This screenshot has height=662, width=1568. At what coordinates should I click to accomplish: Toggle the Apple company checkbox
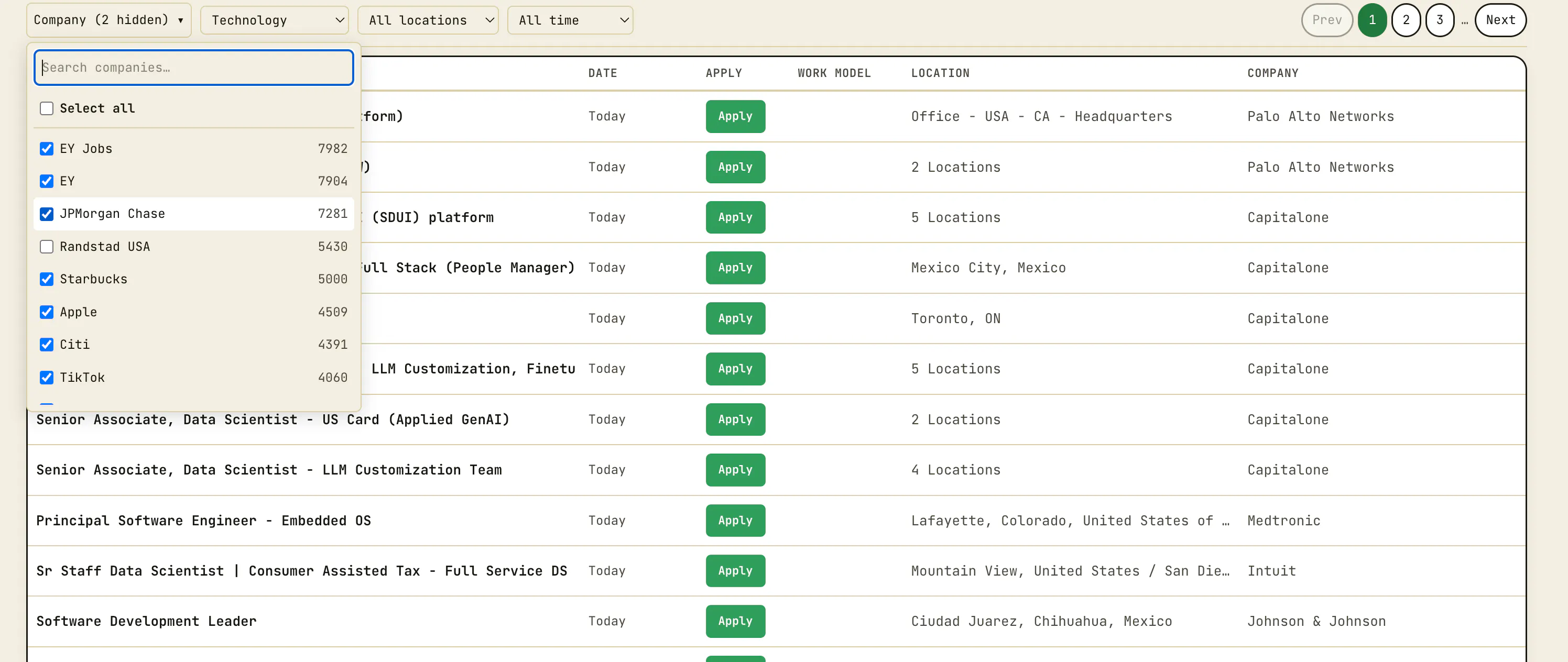(x=47, y=312)
